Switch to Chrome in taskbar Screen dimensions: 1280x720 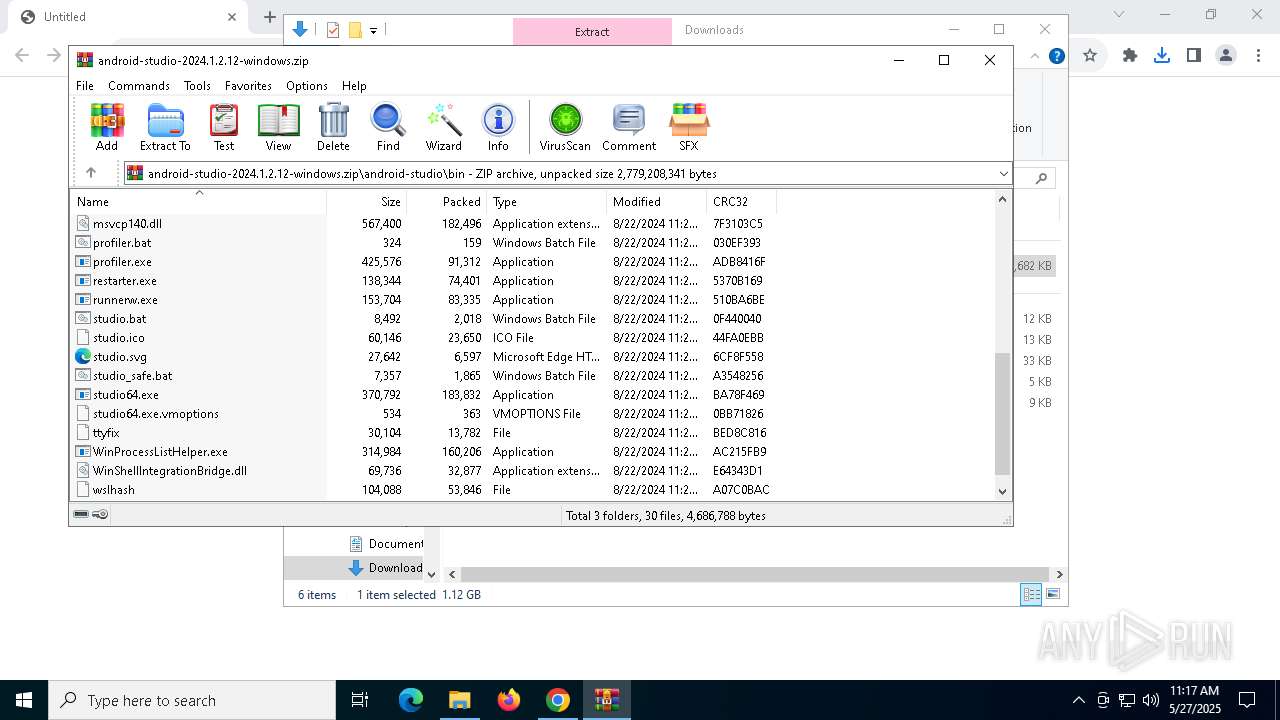[x=558, y=700]
